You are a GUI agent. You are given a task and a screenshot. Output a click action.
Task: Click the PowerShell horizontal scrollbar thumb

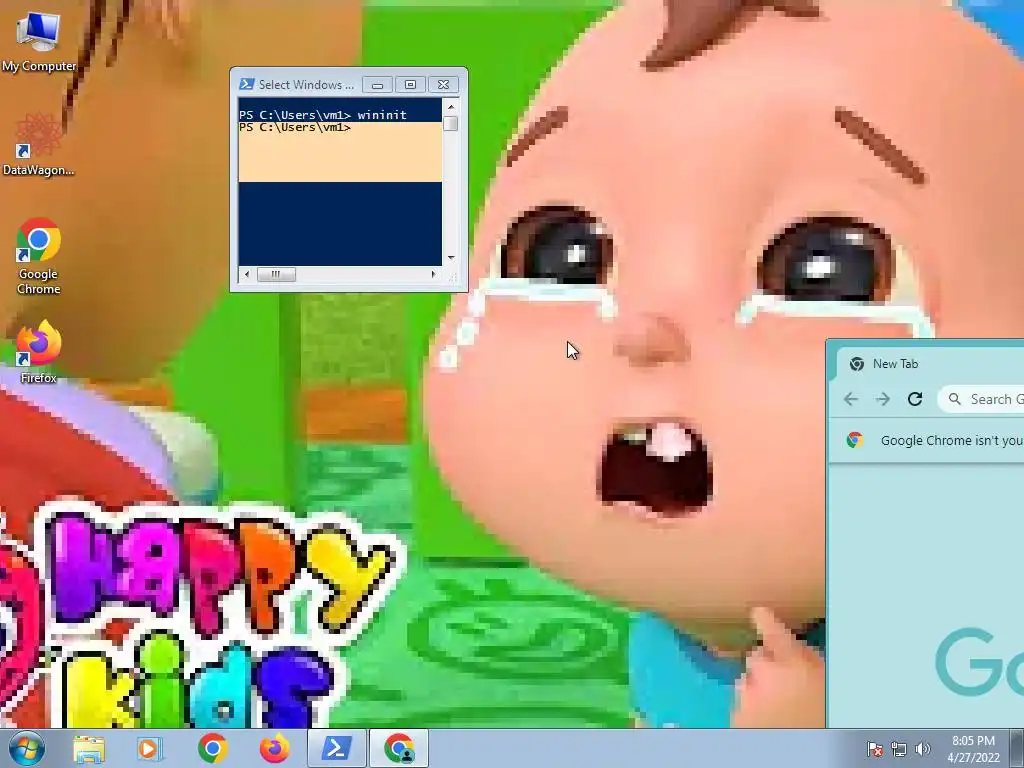point(276,274)
